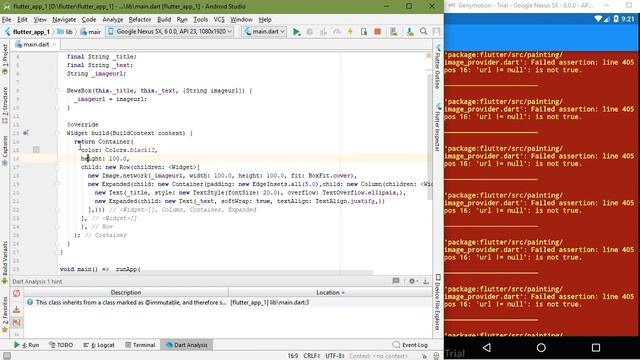
Task: Open the 1: Project tool window
Action: 5,59
